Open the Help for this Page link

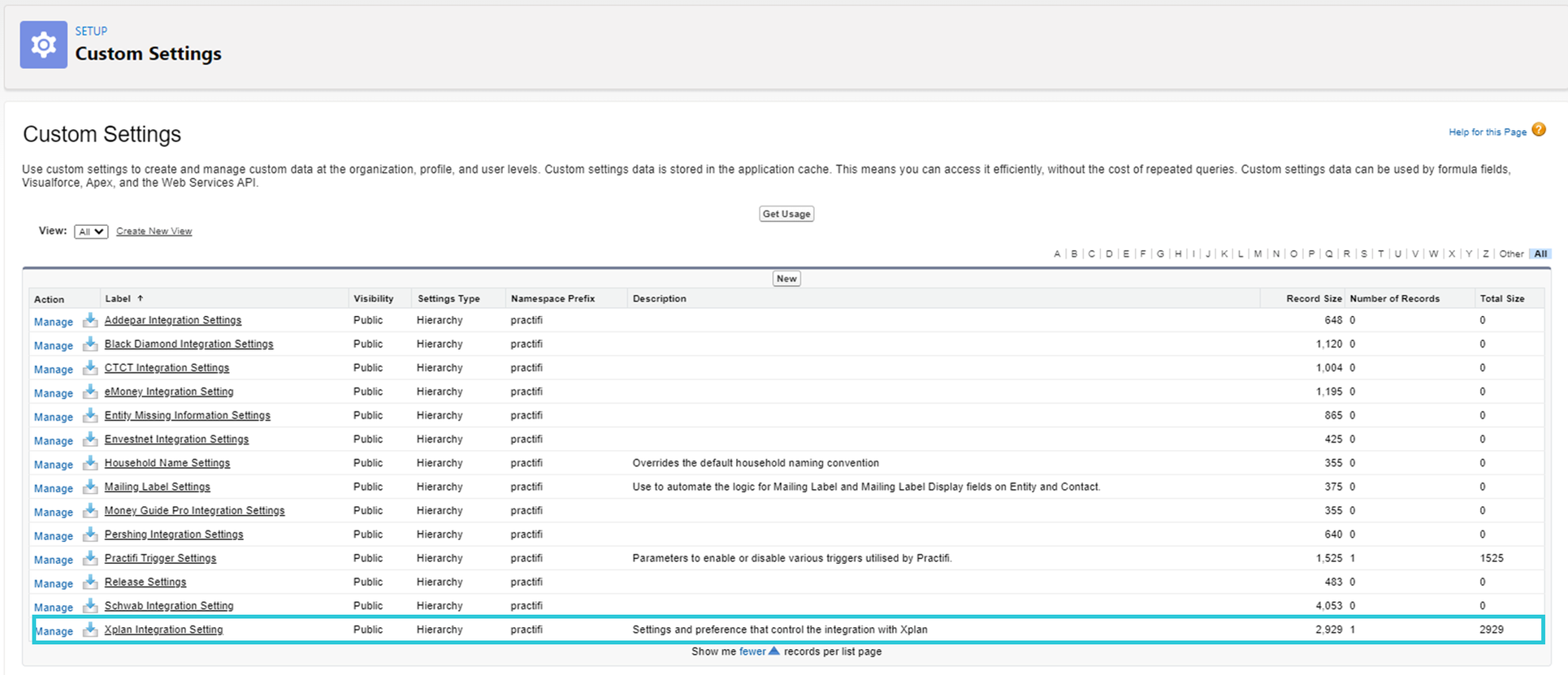(1488, 132)
